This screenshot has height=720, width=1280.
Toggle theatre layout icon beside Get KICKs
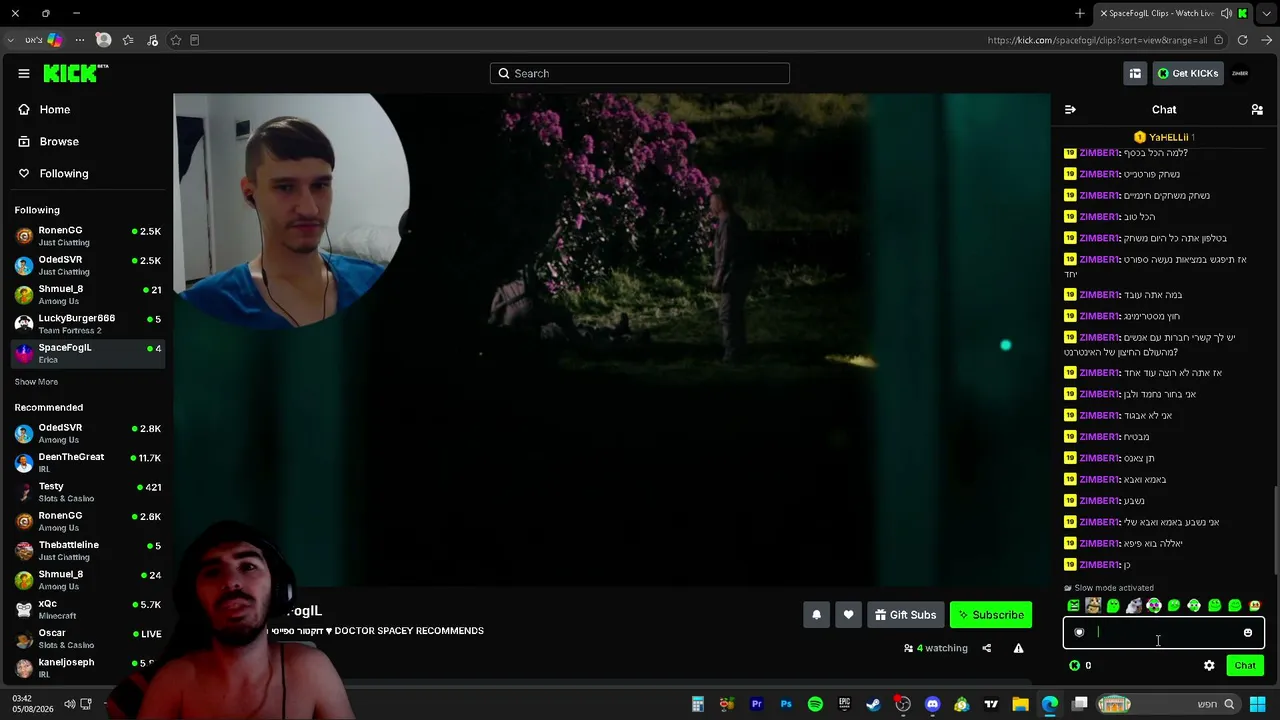click(x=1135, y=73)
